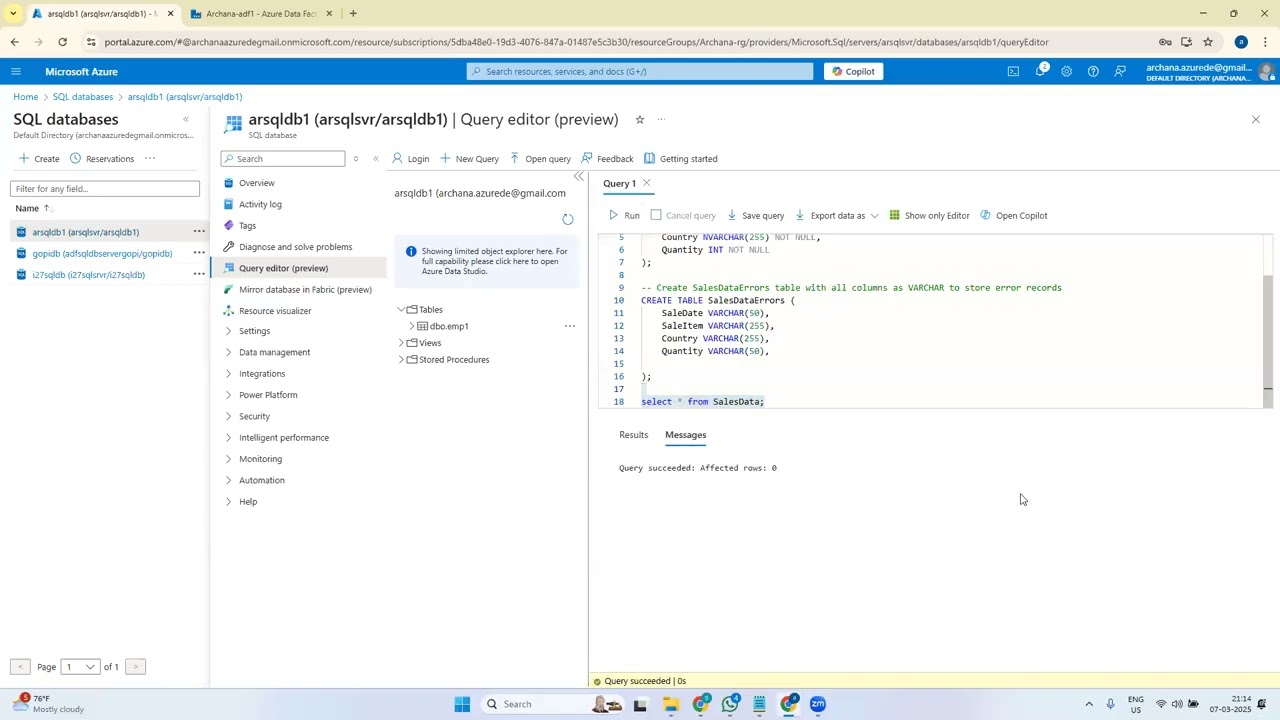Switch to the Messages tab
This screenshot has width=1280, height=720.
coord(685,435)
